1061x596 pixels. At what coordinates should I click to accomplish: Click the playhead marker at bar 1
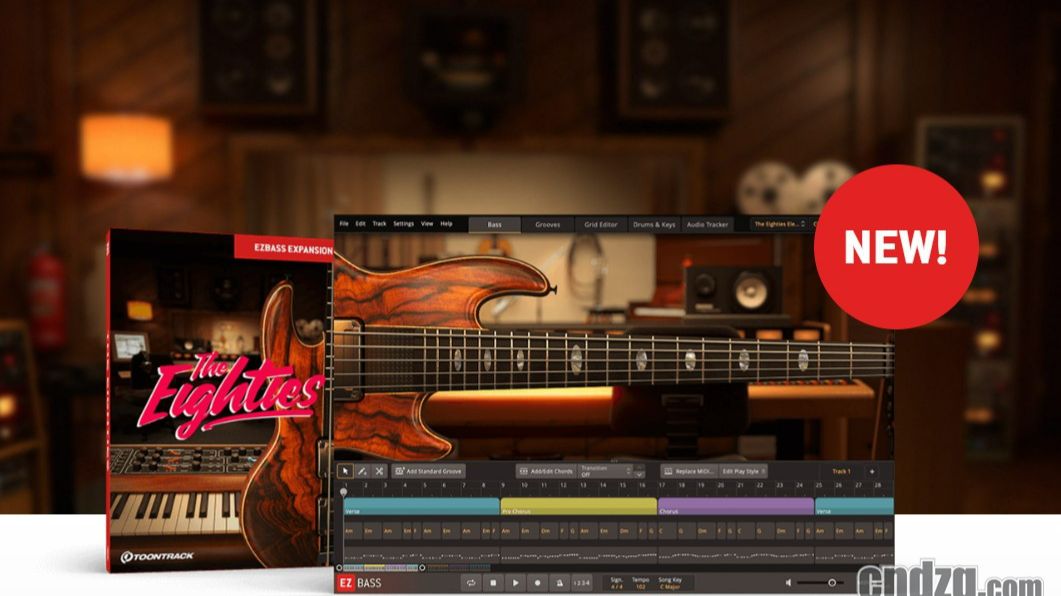coord(344,490)
